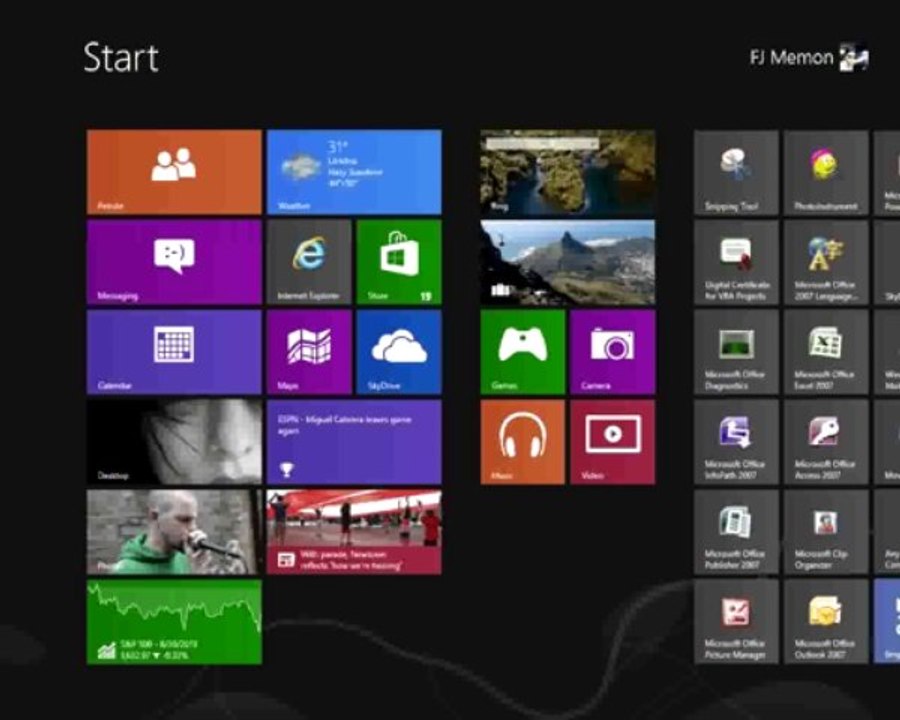Launch the Calendar tile
The width and height of the screenshot is (900, 720).
click(174, 352)
